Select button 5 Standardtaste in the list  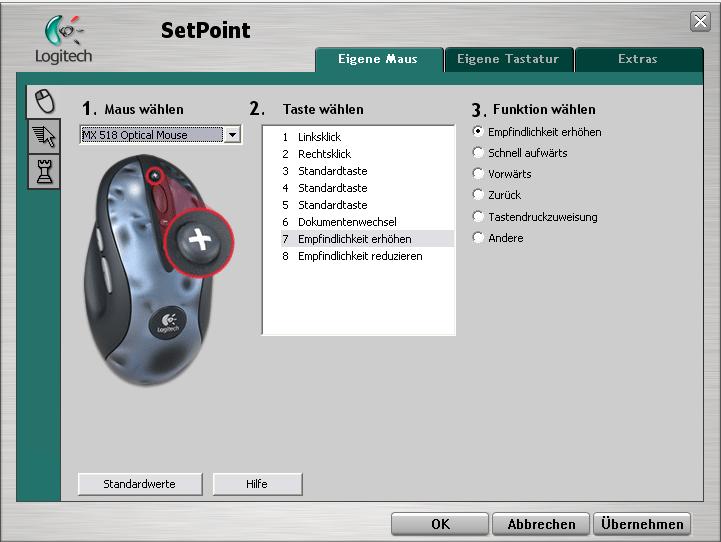[367, 205]
